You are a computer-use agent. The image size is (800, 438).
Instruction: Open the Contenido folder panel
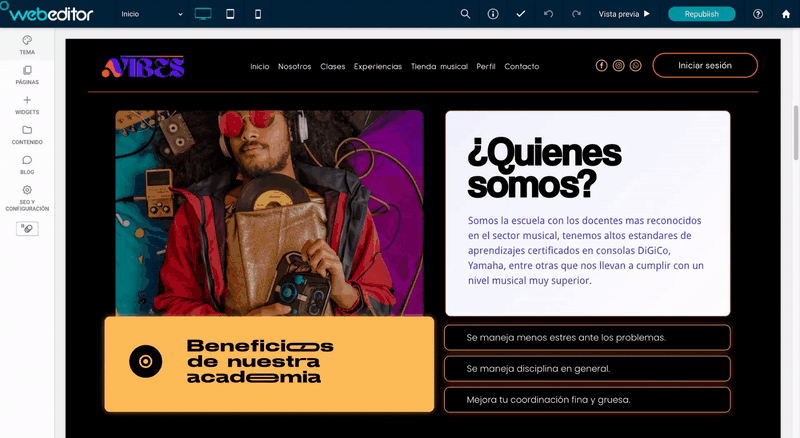(x=27, y=135)
